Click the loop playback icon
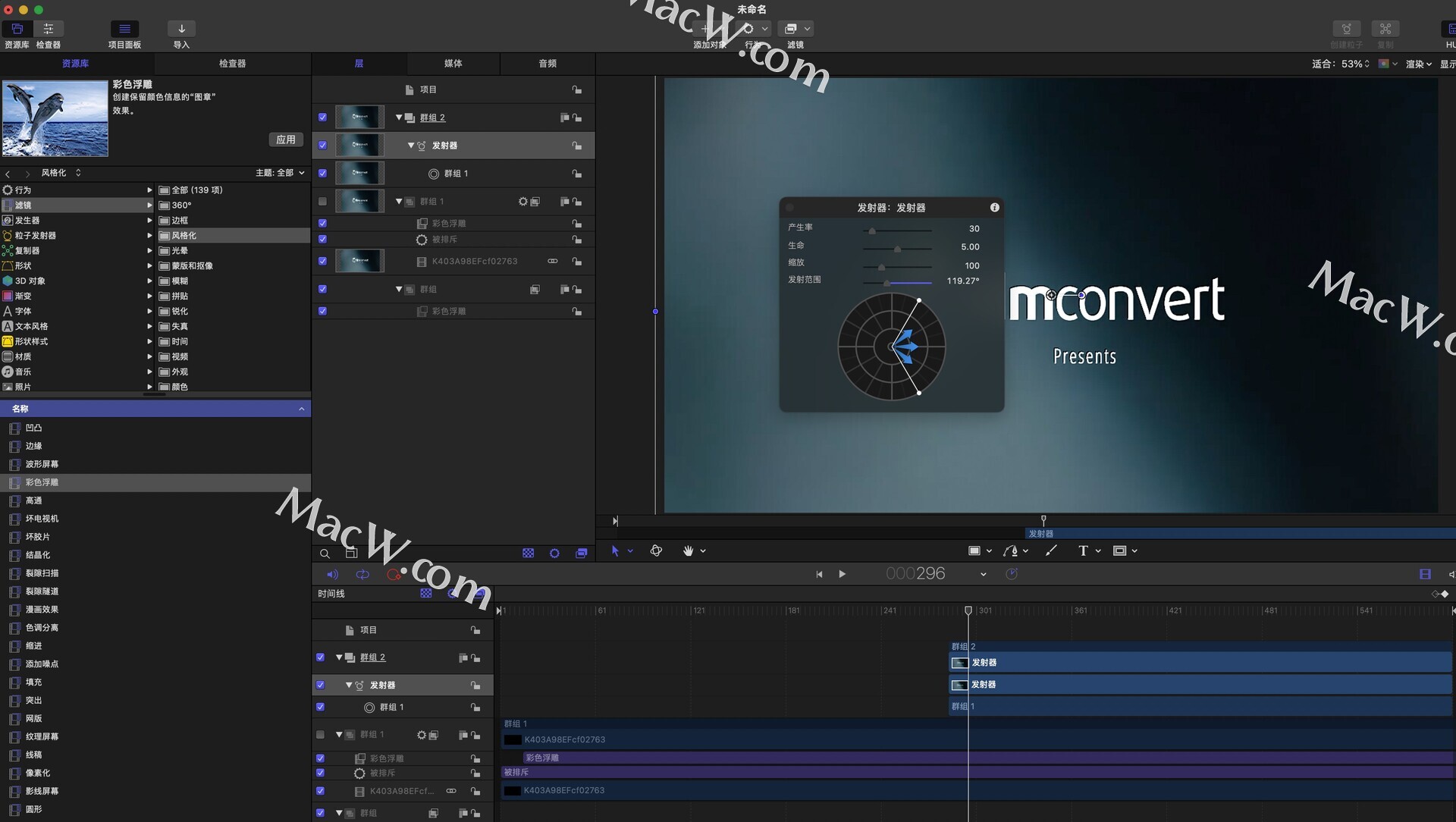The width and height of the screenshot is (1456, 822). tap(362, 575)
